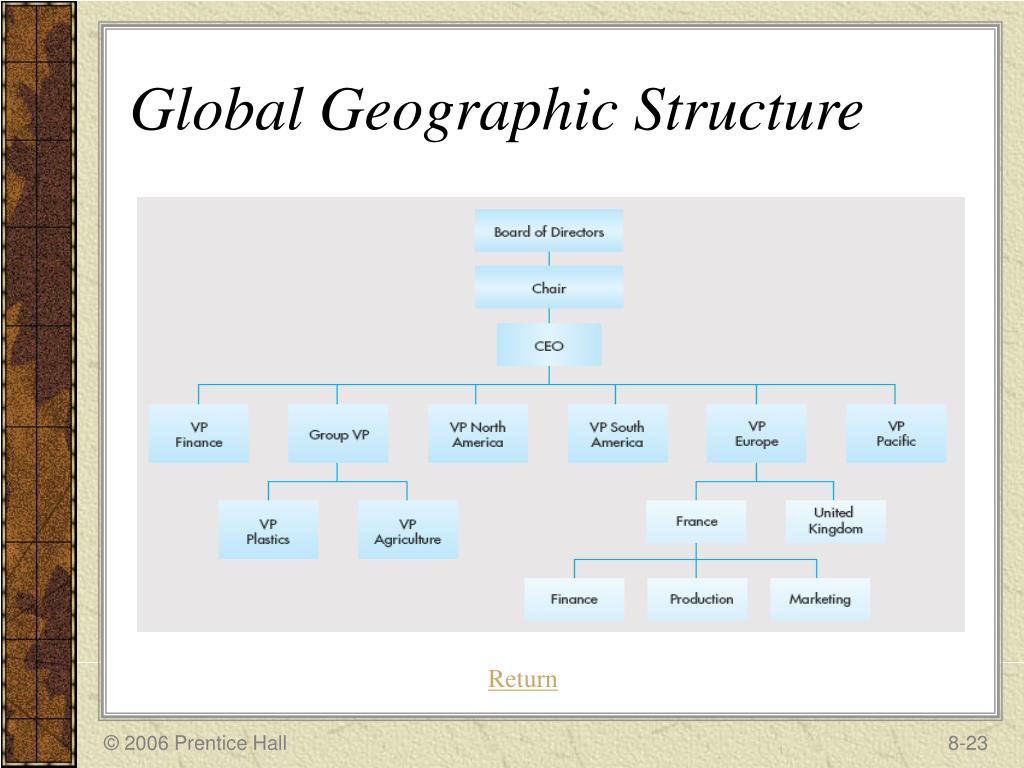Select the VP Agriculture box
This screenshot has height=768, width=1024.
tap(408, 530)
